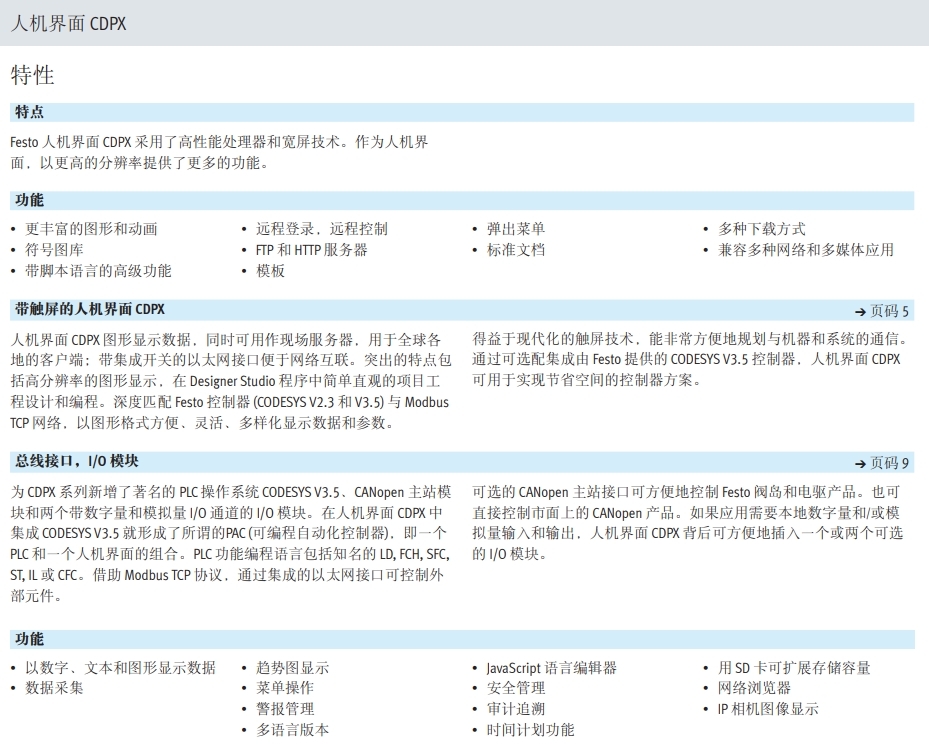Viewport: 929px width, 746px height.
Task: Click the 人机界面 CDPX page header
Action: pyautogui.click(x=68, y=23)
